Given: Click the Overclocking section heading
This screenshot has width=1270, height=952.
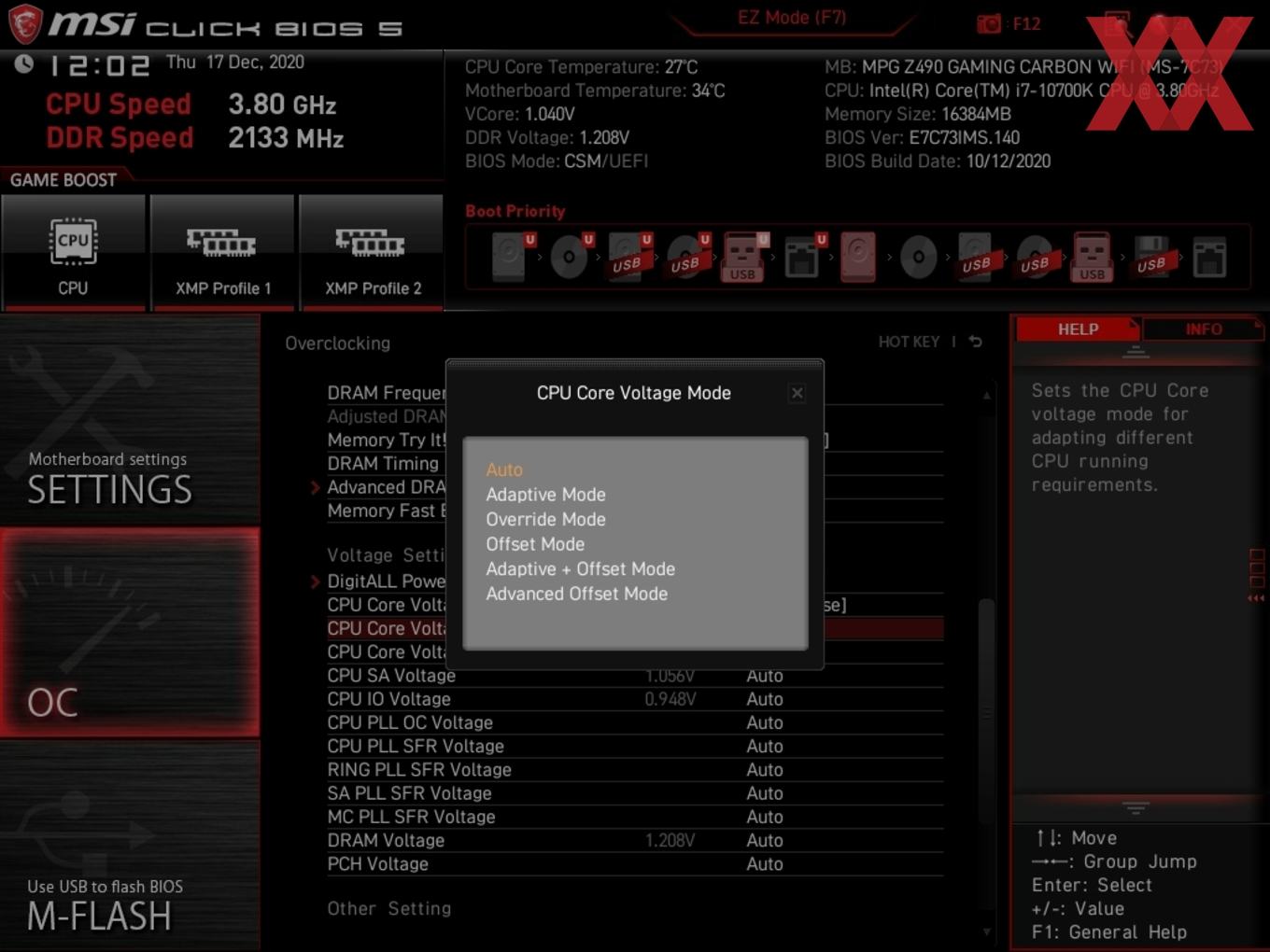Looking at the screenshot, I should (x=337, y=343).
